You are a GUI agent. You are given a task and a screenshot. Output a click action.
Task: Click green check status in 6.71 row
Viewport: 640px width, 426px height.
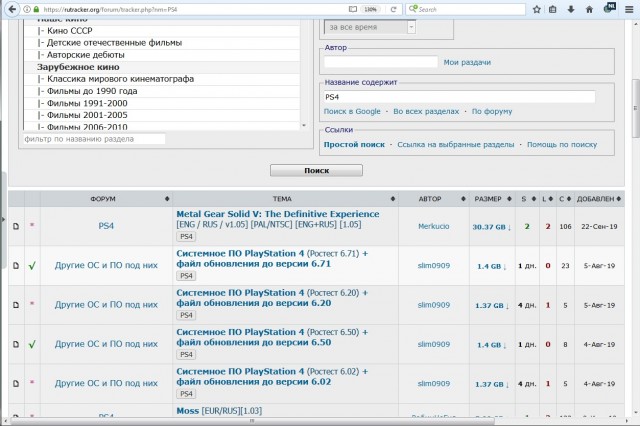pyautogui.click(x=32, y=266)
